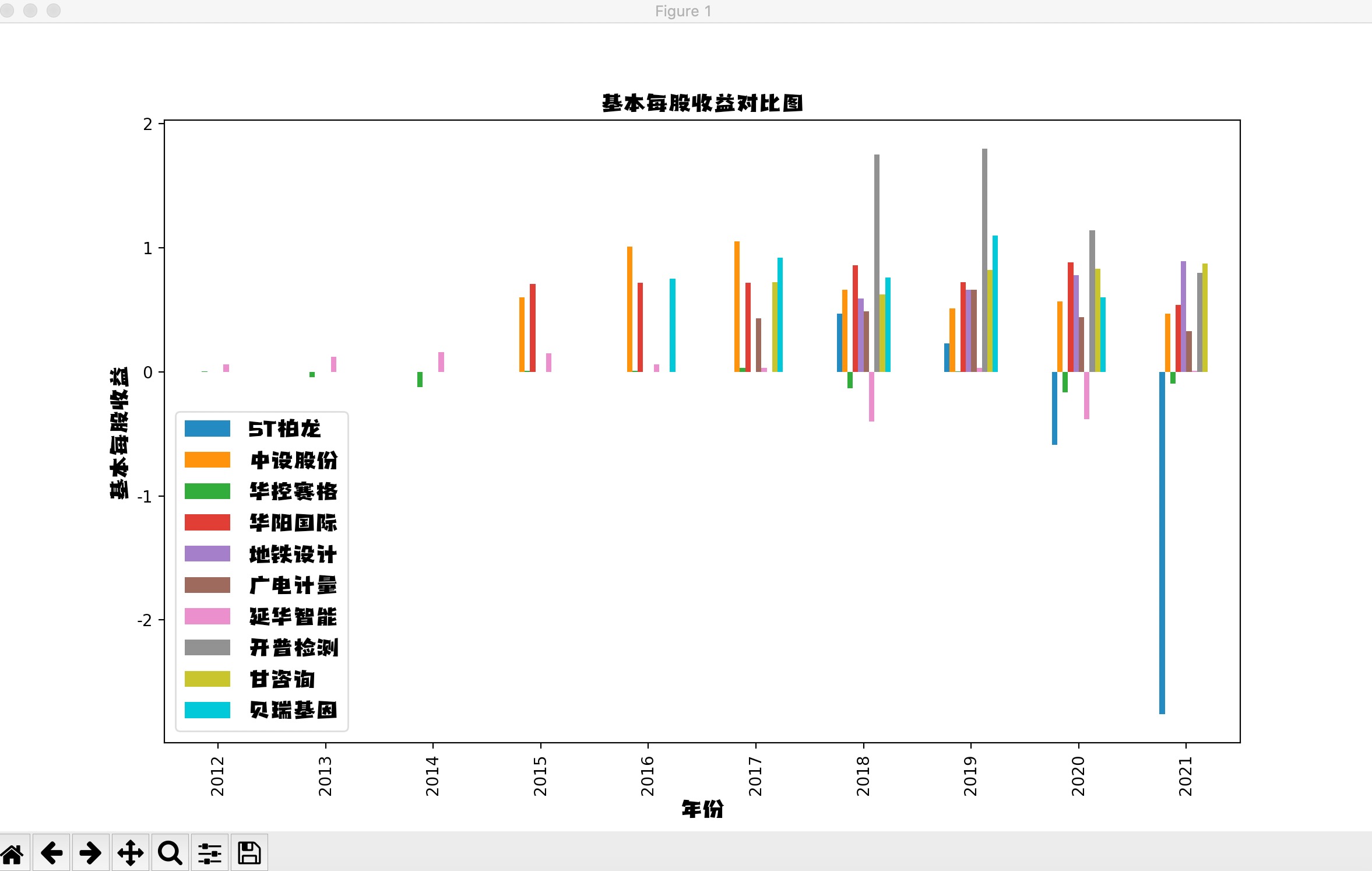This screenshot has width=1372, height=871.
Task: Click the purple 2021 地铁设计 bar
Action: tap(1183, 317)
